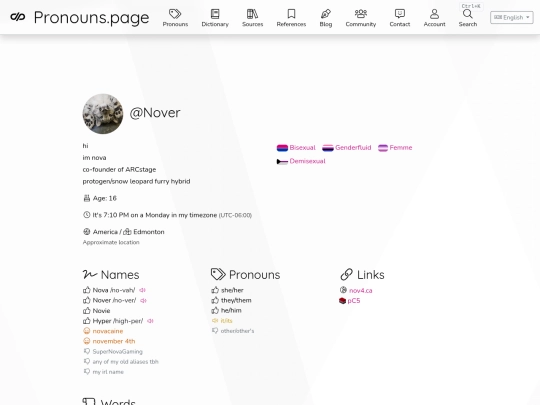Open the she/her pronoun link
Viewport: 540px width, 405px height.
click(x=232, y=290)
